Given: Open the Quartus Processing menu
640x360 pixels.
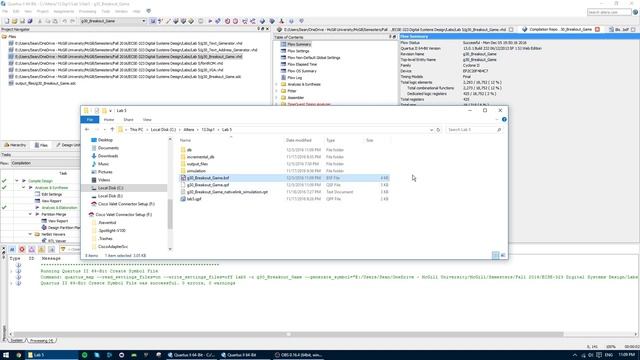Looking at the screenshot, I should pos(87,11).
